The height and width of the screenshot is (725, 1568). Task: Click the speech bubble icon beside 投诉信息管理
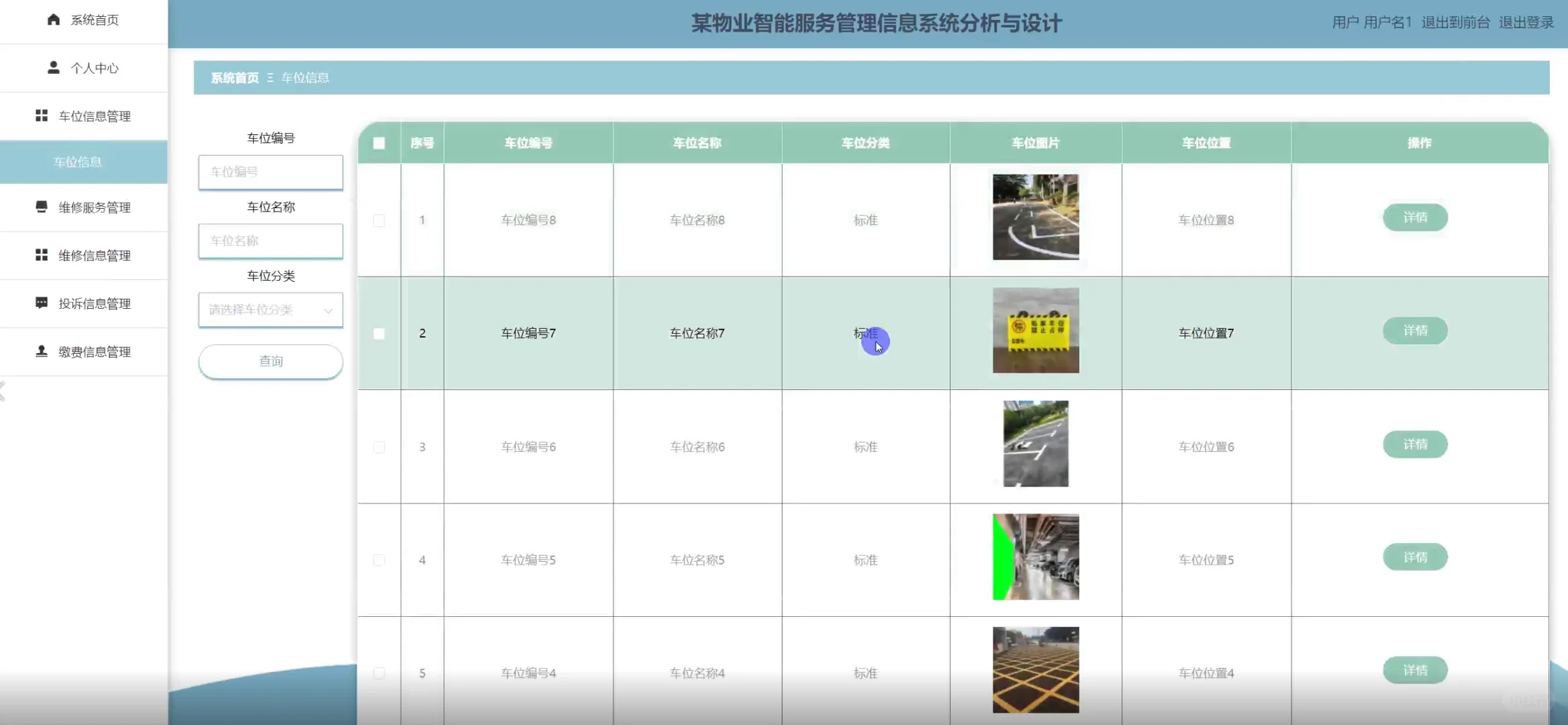40,303
